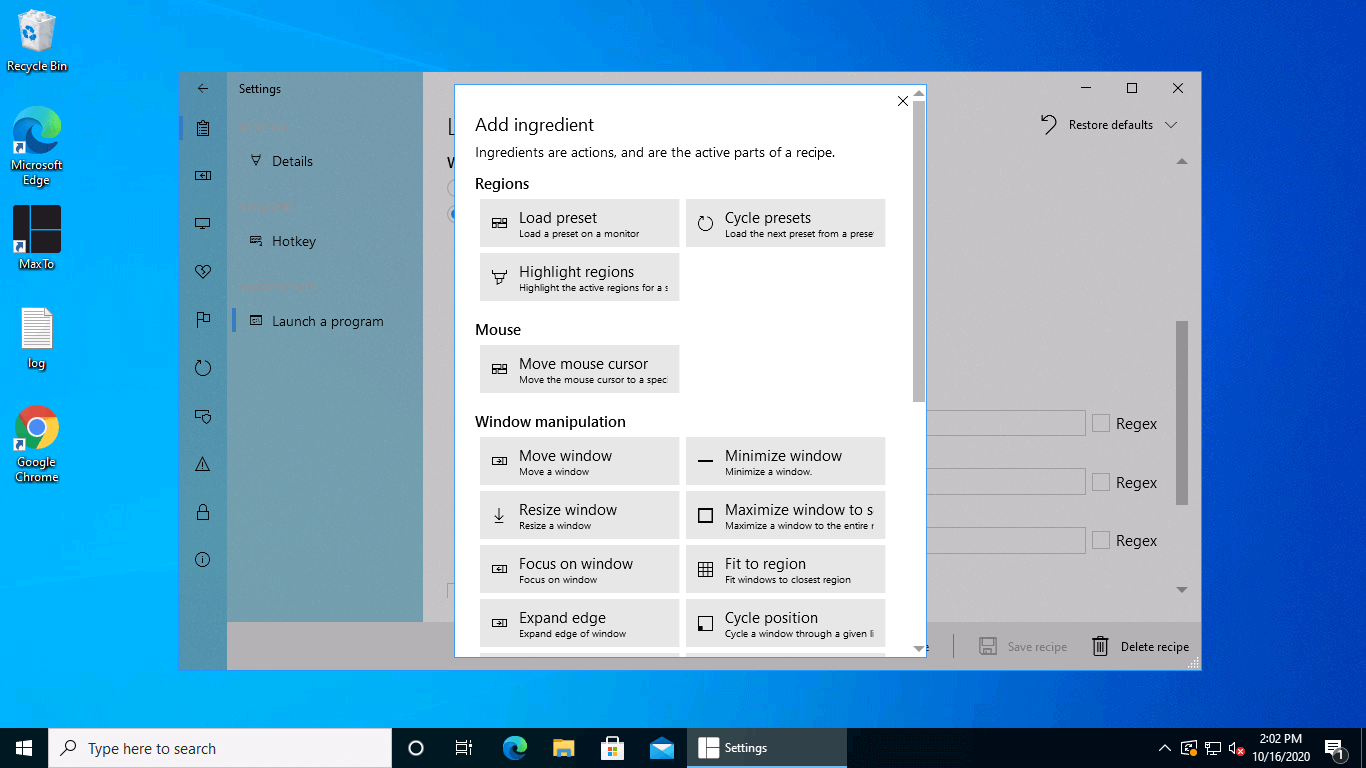Viewport: 1366px width, 768px height.
Task: Choose the Minimize window ingredient
Action: coord(785,461)
